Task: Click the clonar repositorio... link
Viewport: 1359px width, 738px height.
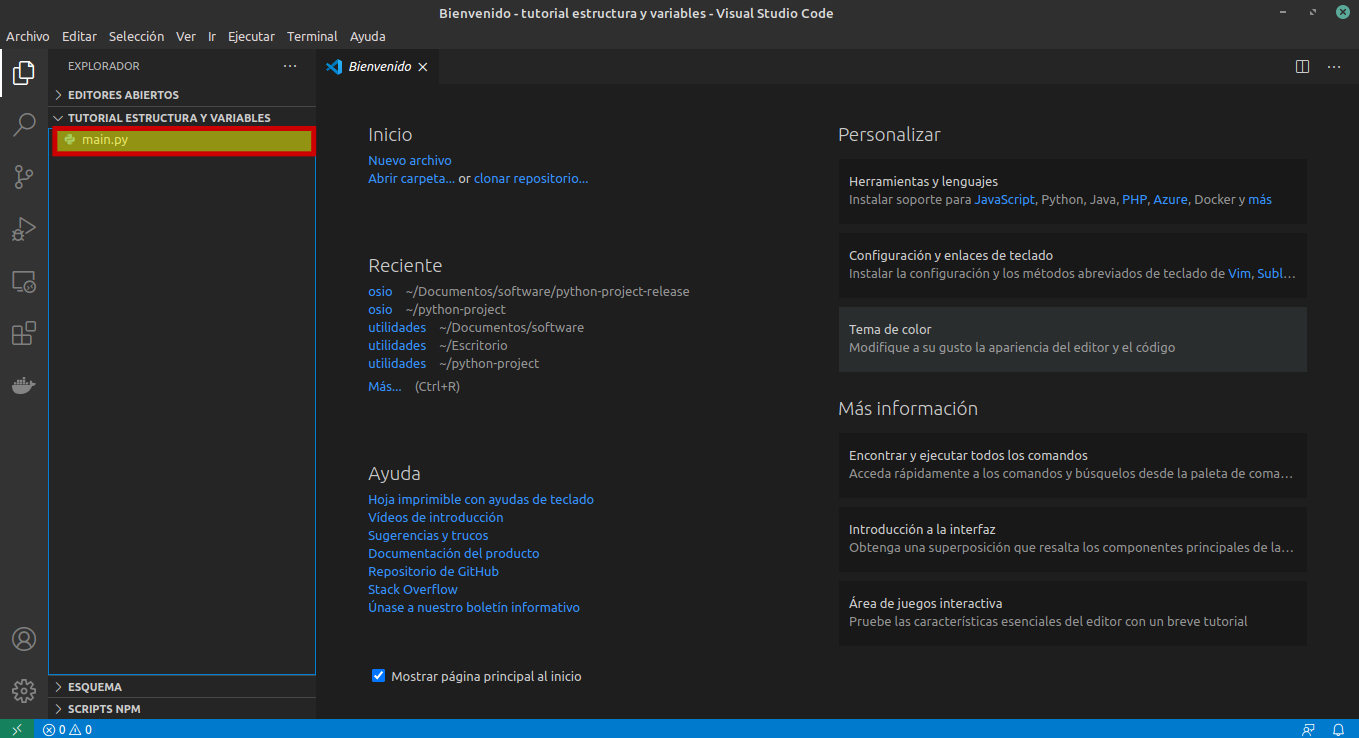Action: coord(531,178)
